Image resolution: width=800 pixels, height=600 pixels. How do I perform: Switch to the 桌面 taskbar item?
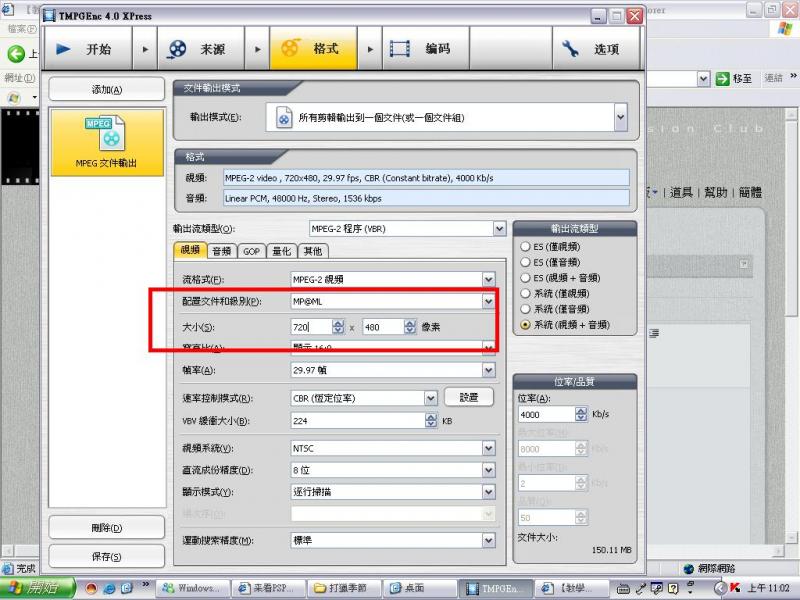(419, 588)
